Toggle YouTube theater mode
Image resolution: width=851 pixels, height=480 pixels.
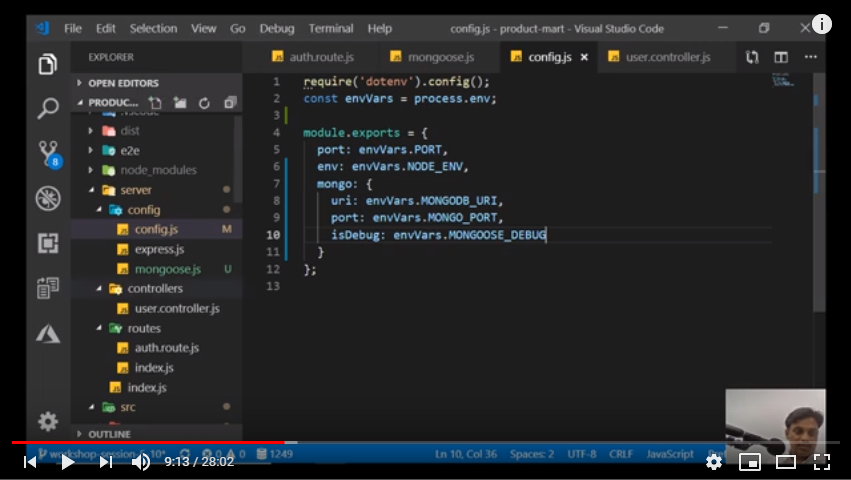click(x=786, y=462)
